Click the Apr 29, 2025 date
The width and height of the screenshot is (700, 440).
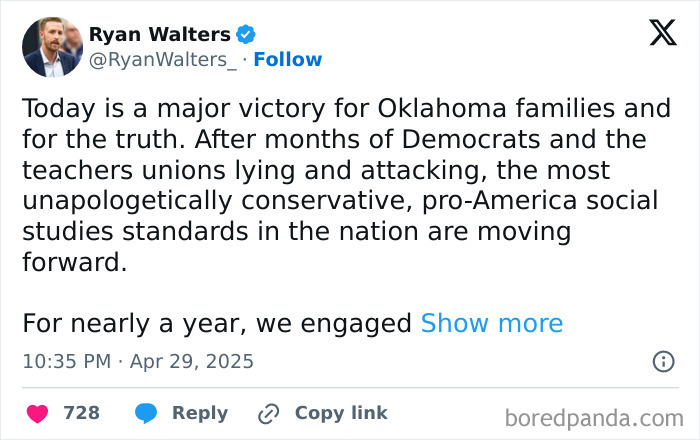click(x=190, y=361)
